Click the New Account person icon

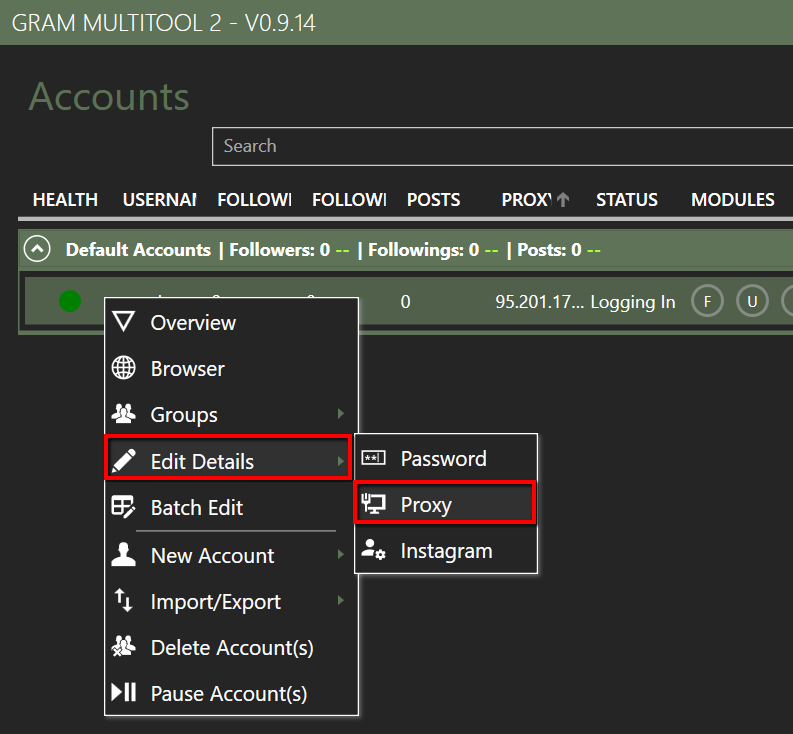[123, 554]
